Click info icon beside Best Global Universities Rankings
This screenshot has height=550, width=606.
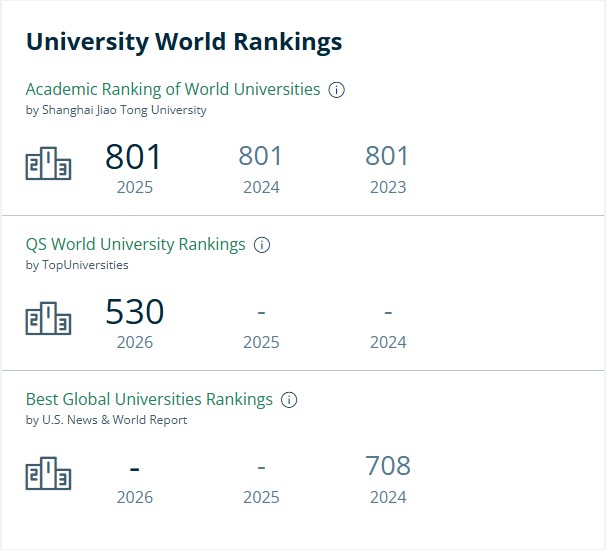pos(289,400)
